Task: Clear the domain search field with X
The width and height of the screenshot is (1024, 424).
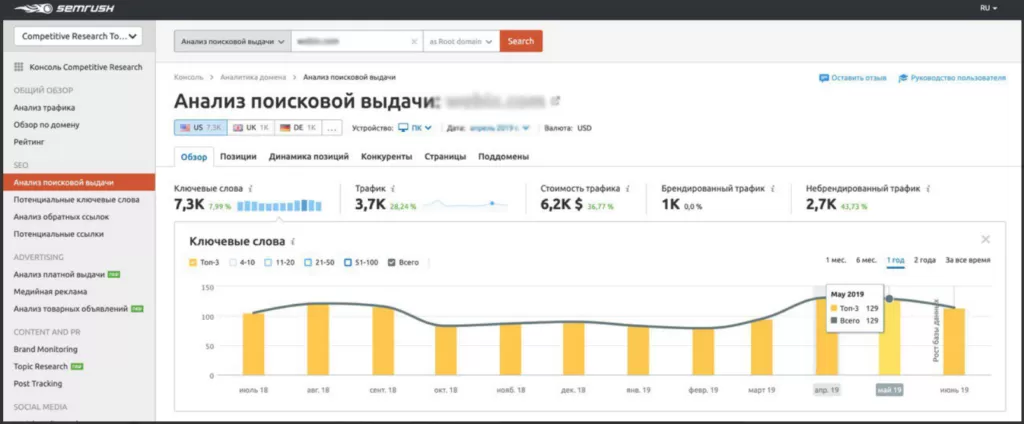Action: [x=413, y=41]
